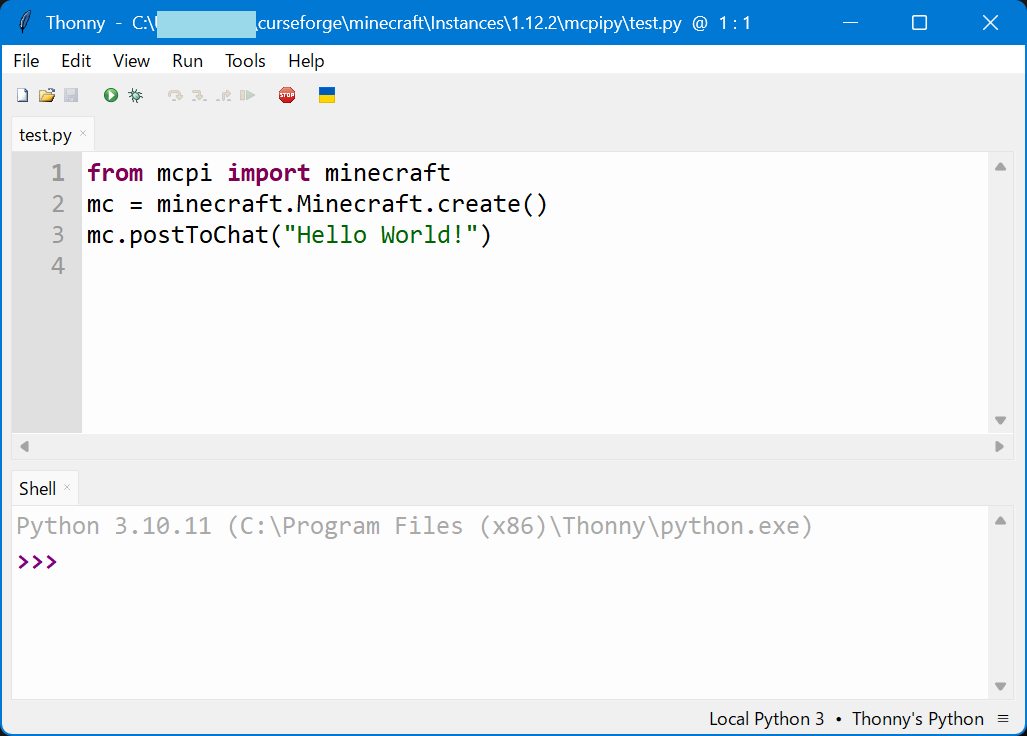Click the Step into debugger icon
The image size is (1027, 736).
tap(199, 96)
